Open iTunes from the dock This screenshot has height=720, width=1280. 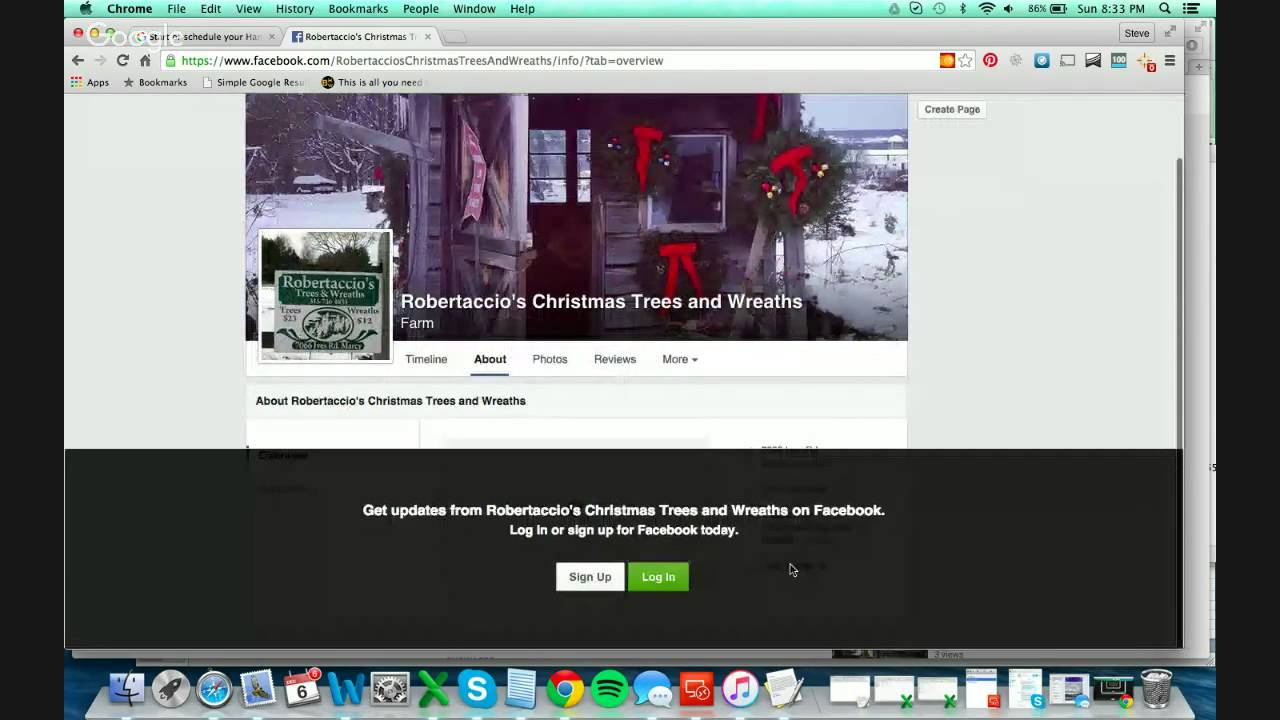[x=740, y=690]
